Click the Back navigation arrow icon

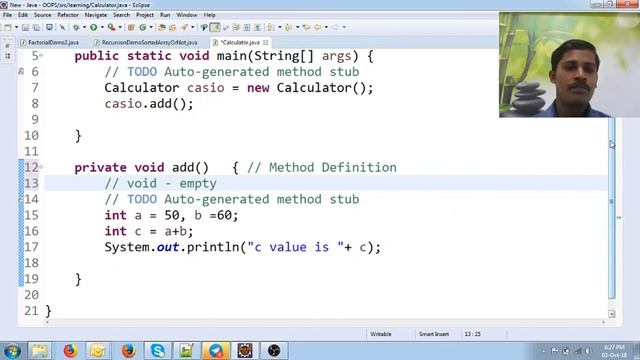click(318, 27)
